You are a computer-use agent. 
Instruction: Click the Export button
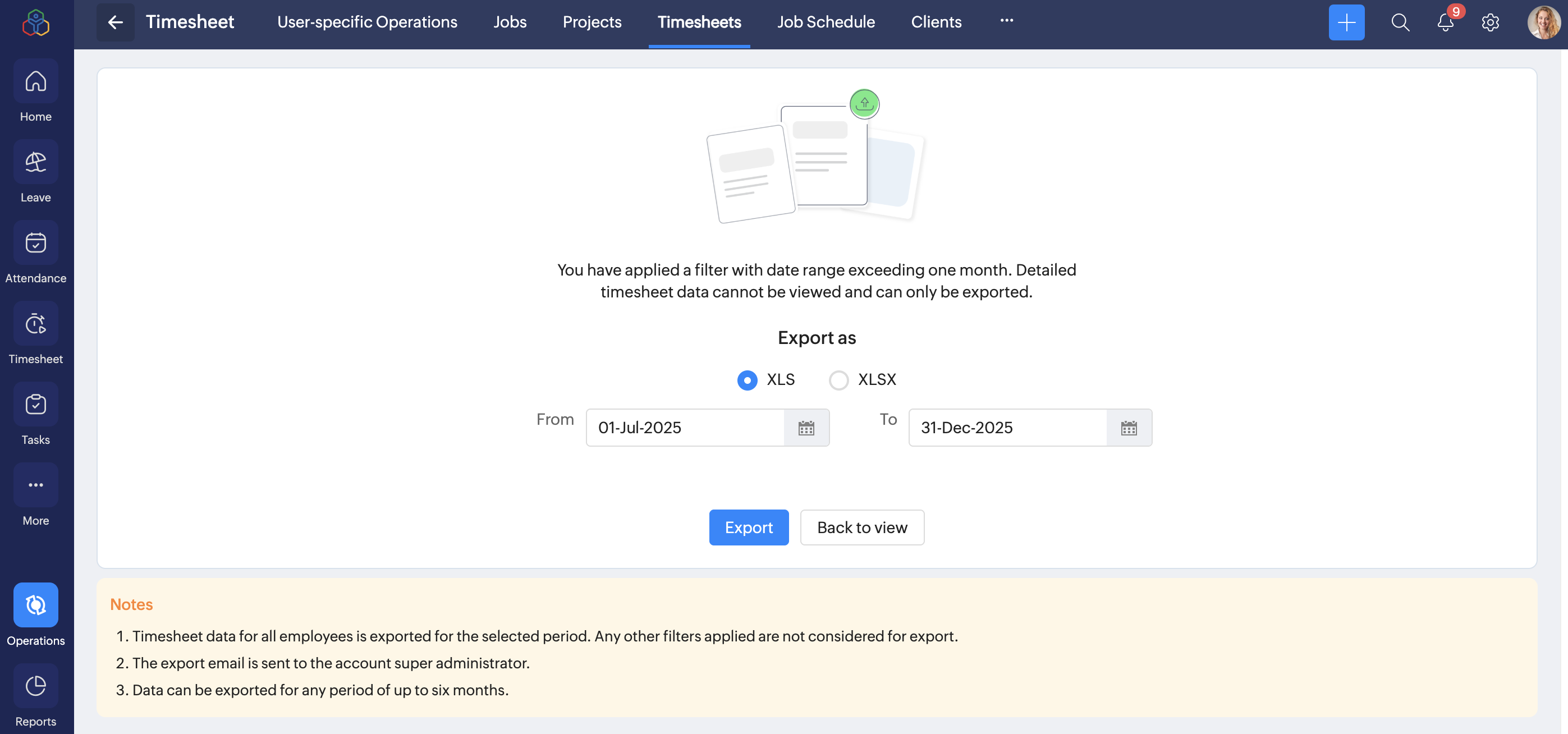[x=748, y=527]
